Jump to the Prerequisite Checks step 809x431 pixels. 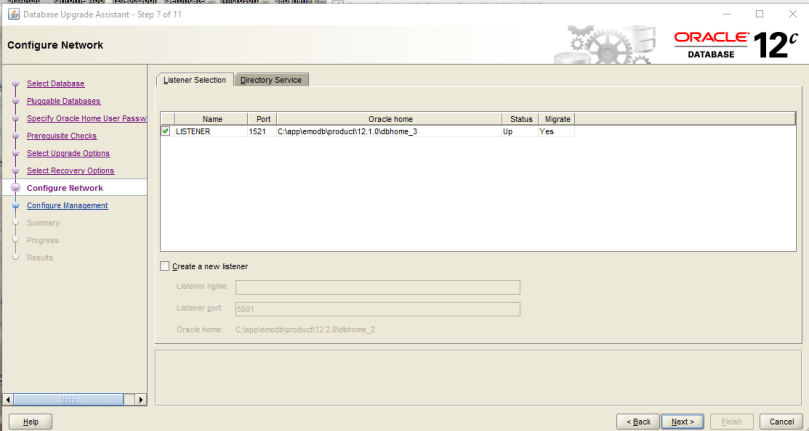[x=61, y=136]
